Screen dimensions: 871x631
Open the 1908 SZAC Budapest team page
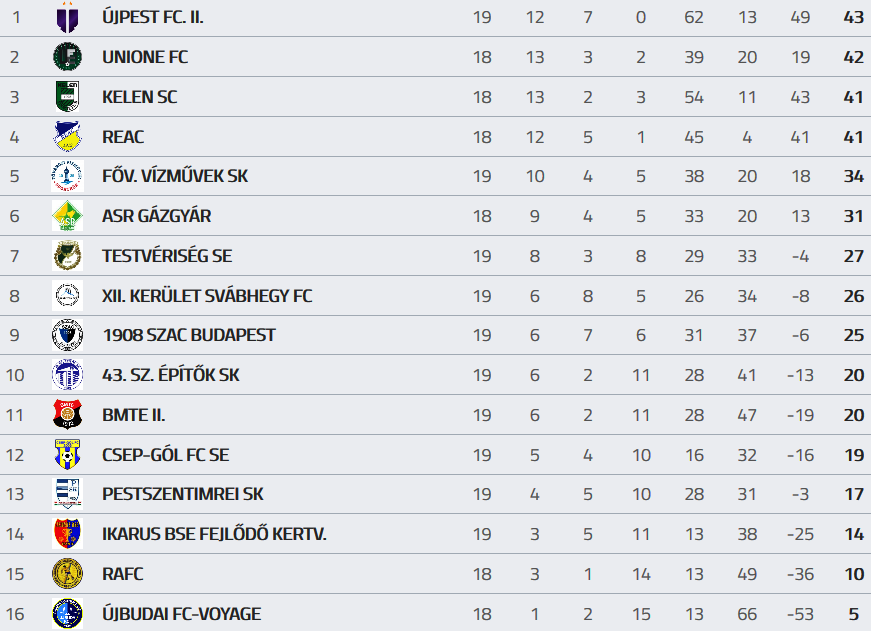pos(189,335)
